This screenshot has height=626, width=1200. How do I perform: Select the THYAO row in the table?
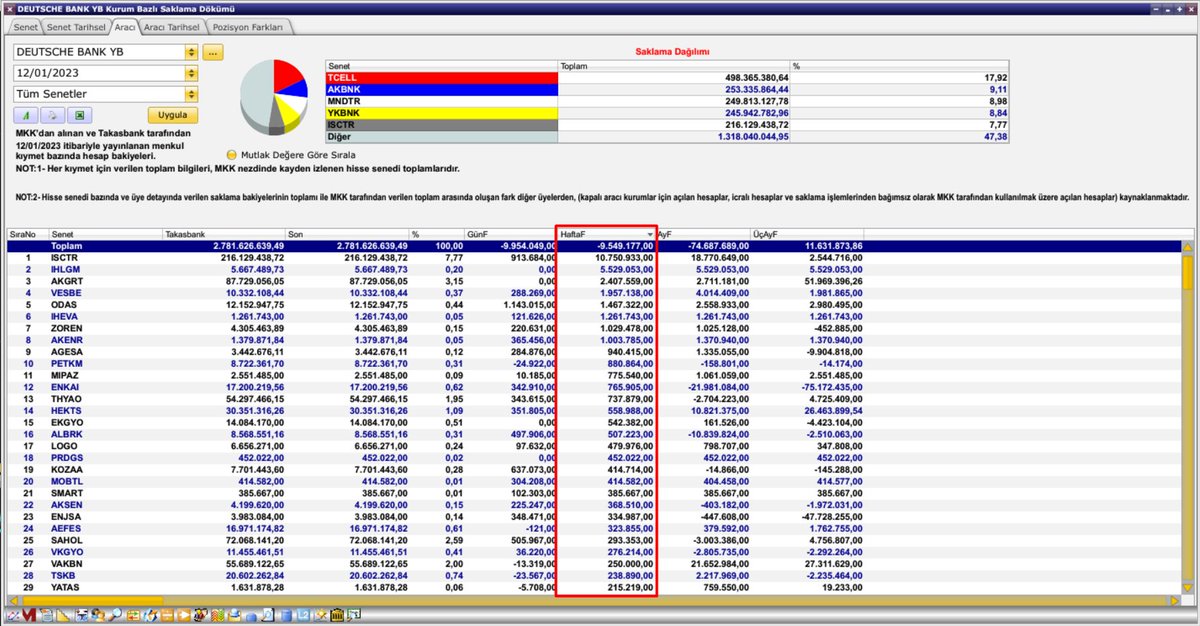pyautogui.click(x=594, y=398)
